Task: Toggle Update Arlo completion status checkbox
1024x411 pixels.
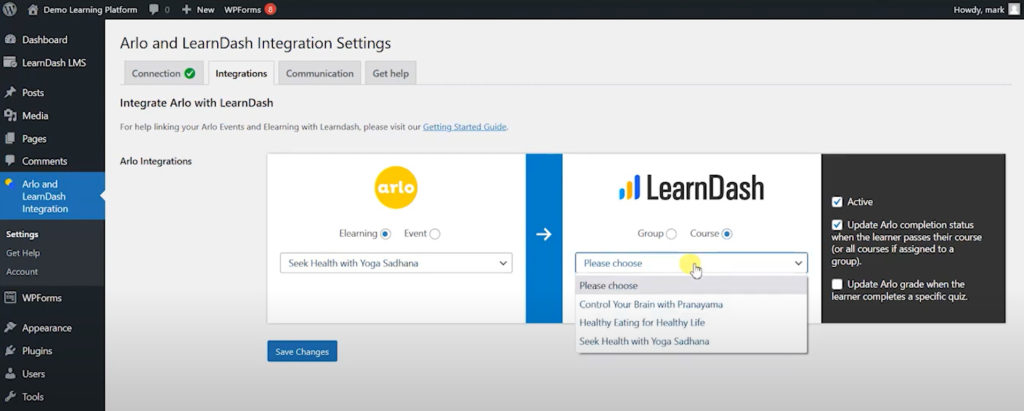Action: (x=837, y=225)
